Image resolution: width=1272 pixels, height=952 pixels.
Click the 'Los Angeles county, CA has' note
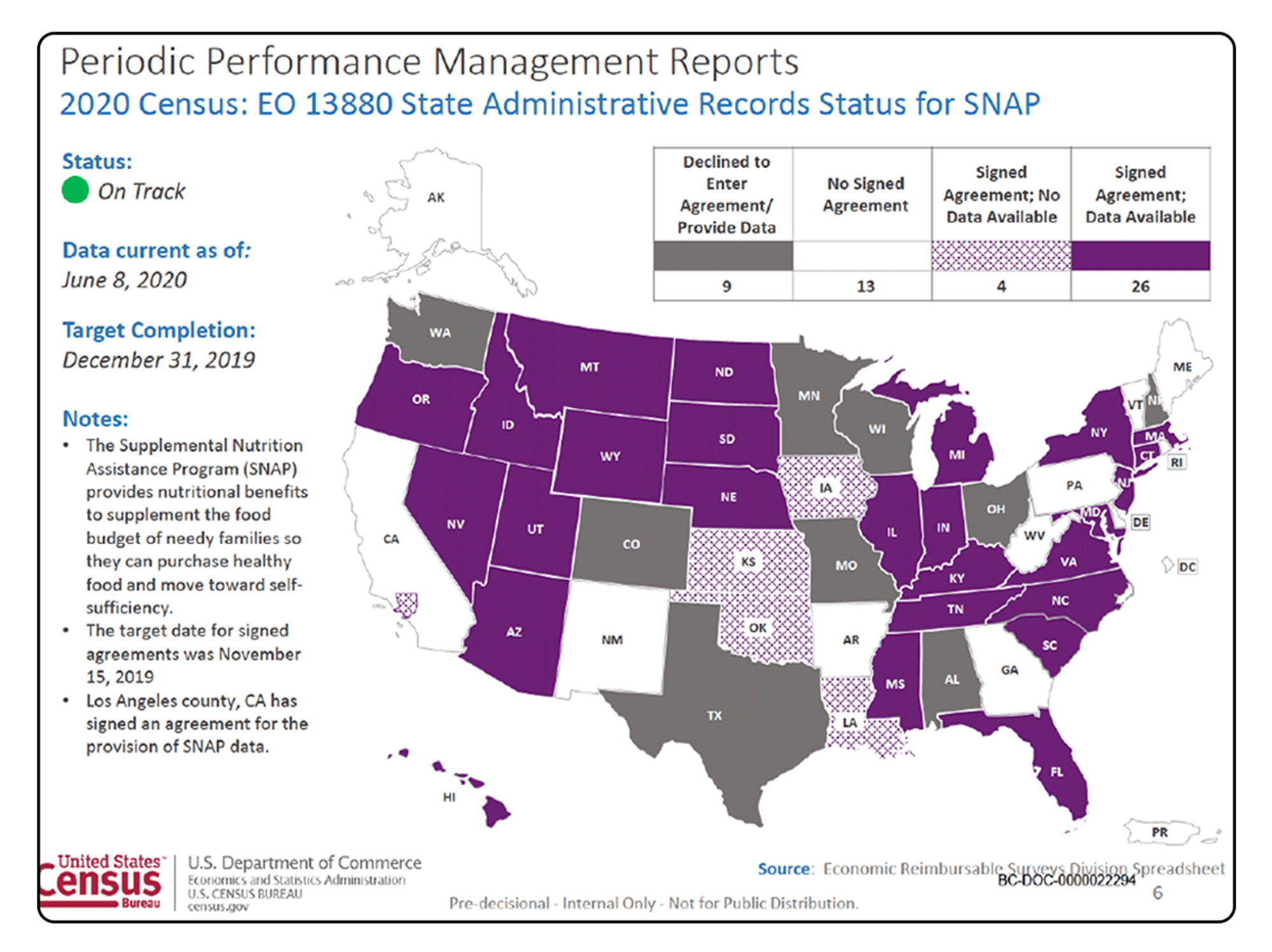(x=191, y=700)
